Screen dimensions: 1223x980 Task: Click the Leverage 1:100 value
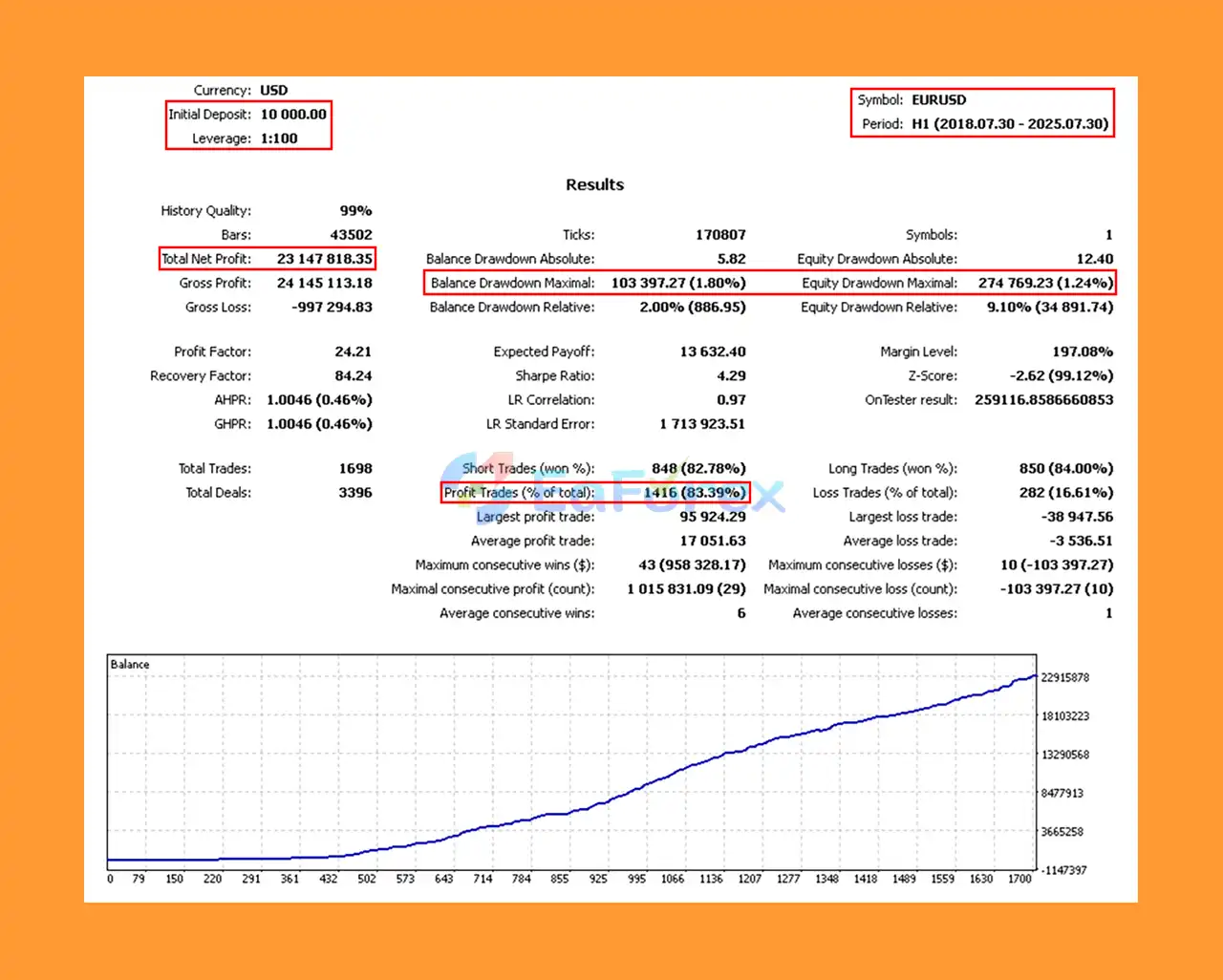tap(279, 138)
